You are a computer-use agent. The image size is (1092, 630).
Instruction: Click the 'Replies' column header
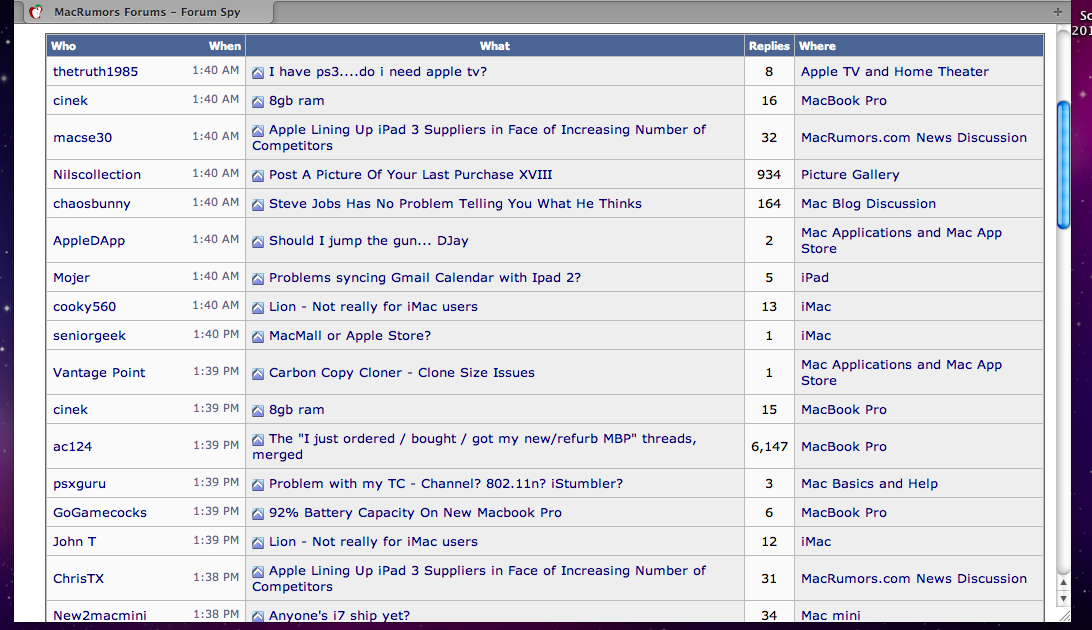(770, 46)
